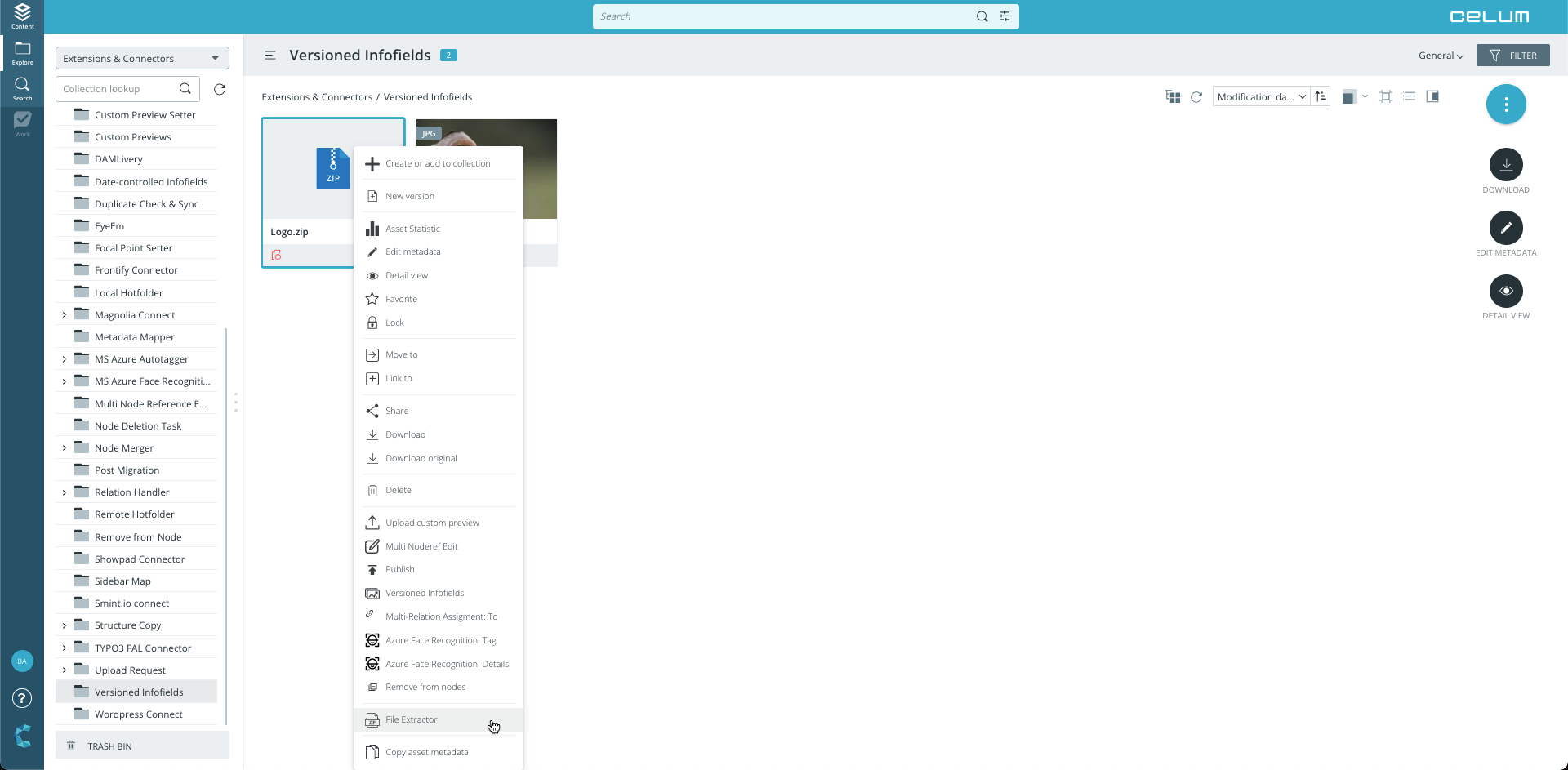Refresh the collection tree list
The height and width of the screenshot is (770, 1568).
(x=220, y=89)
